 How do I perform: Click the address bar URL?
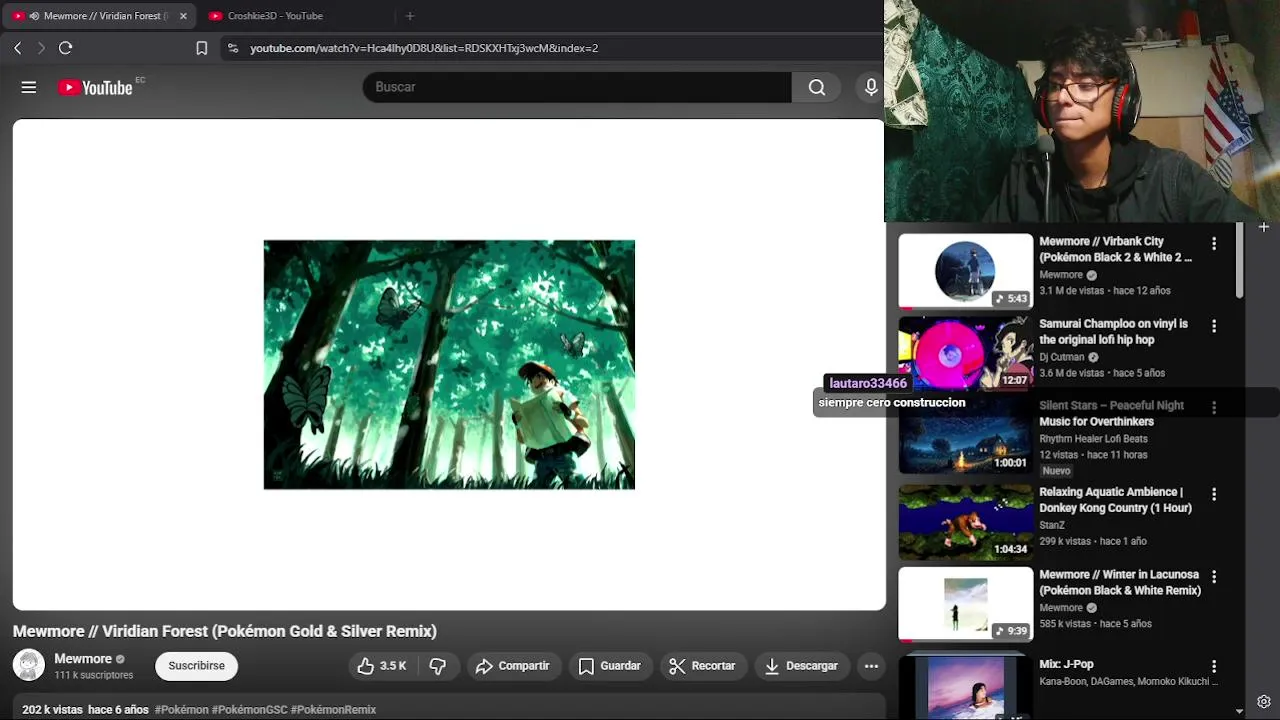click(424, 47)
